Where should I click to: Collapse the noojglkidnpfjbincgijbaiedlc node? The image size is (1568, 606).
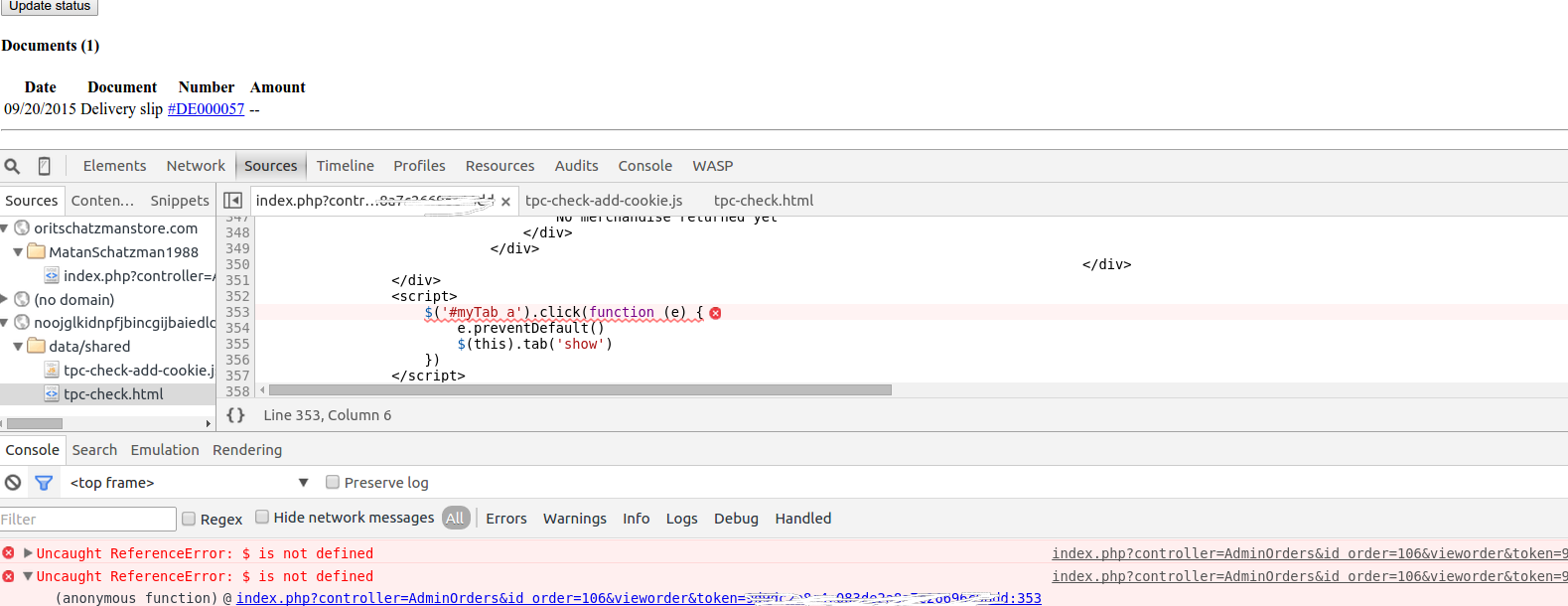click(5, 323)
